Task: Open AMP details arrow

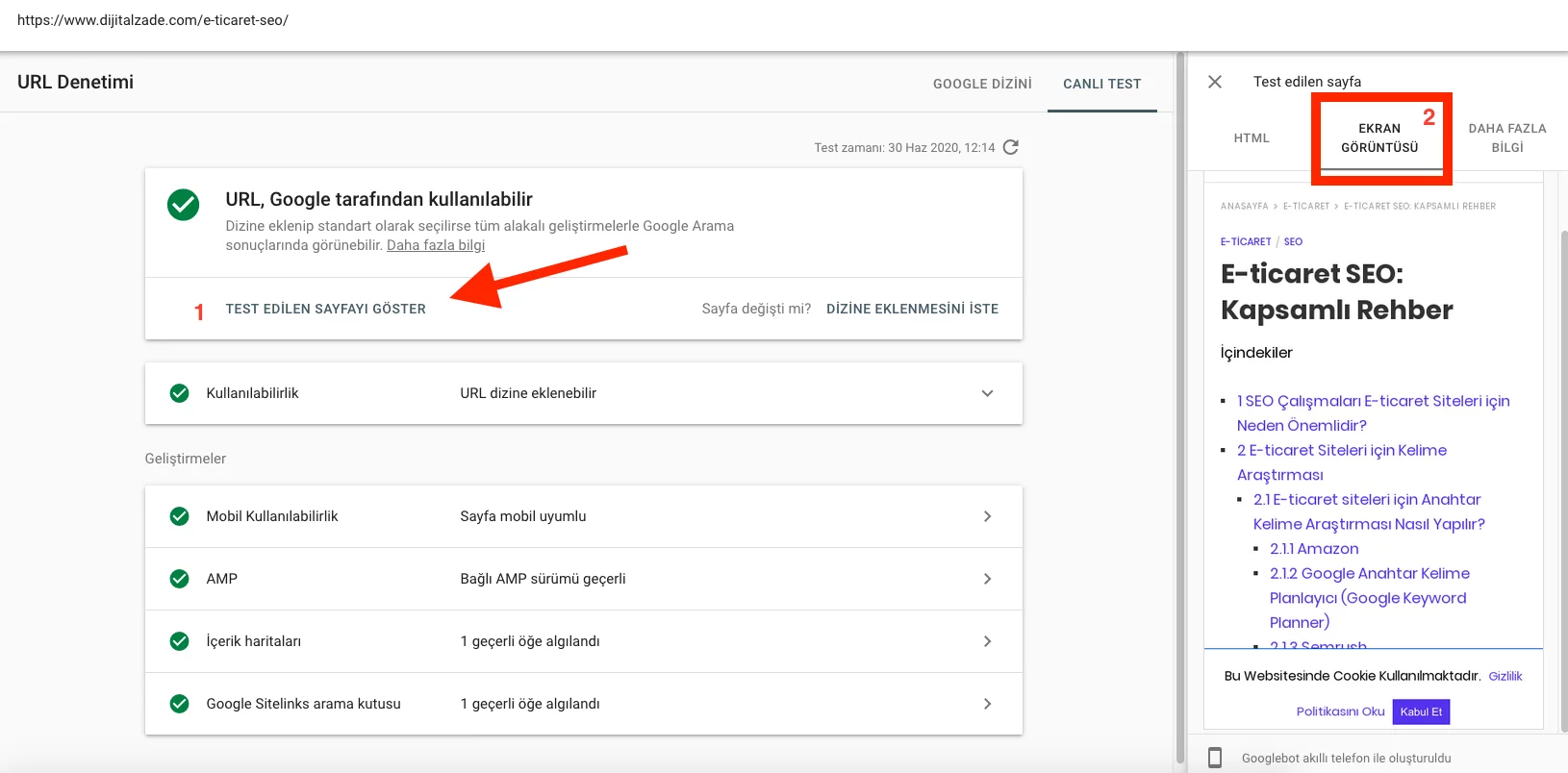Action: coord(987,579)
